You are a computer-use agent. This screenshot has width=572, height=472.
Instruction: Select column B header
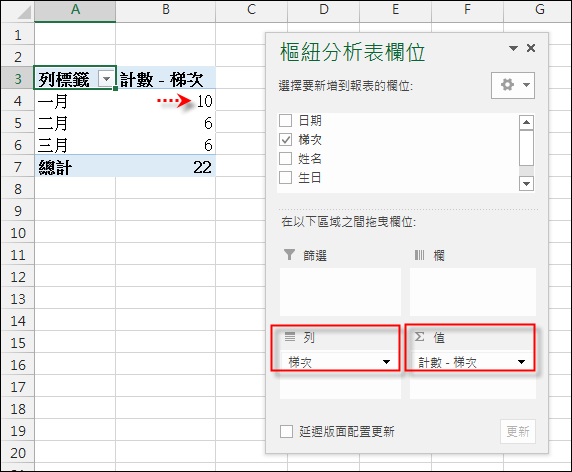point(166,11)
